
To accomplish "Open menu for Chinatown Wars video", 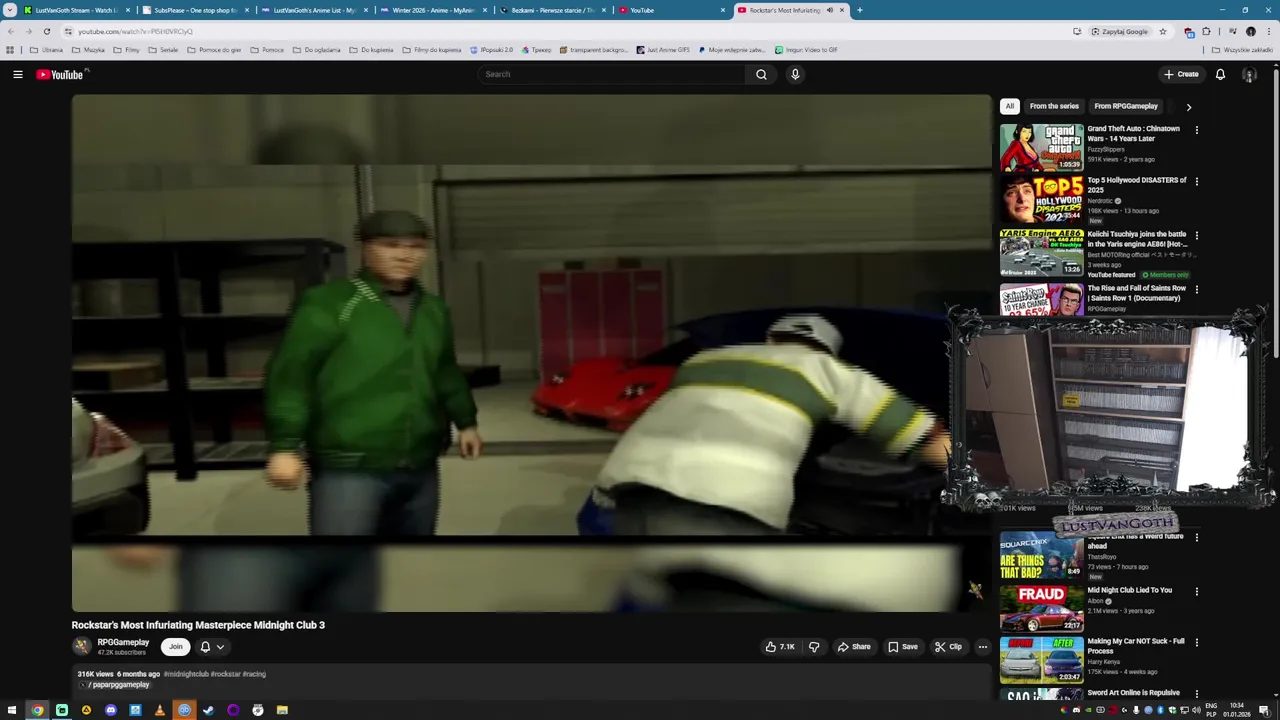I will [1196, 130].
